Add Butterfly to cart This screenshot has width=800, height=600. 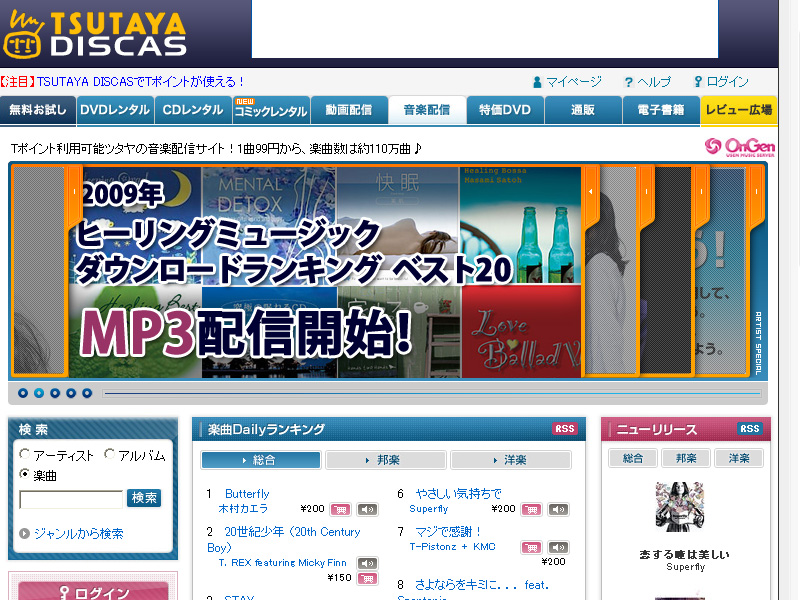[340, 509]
